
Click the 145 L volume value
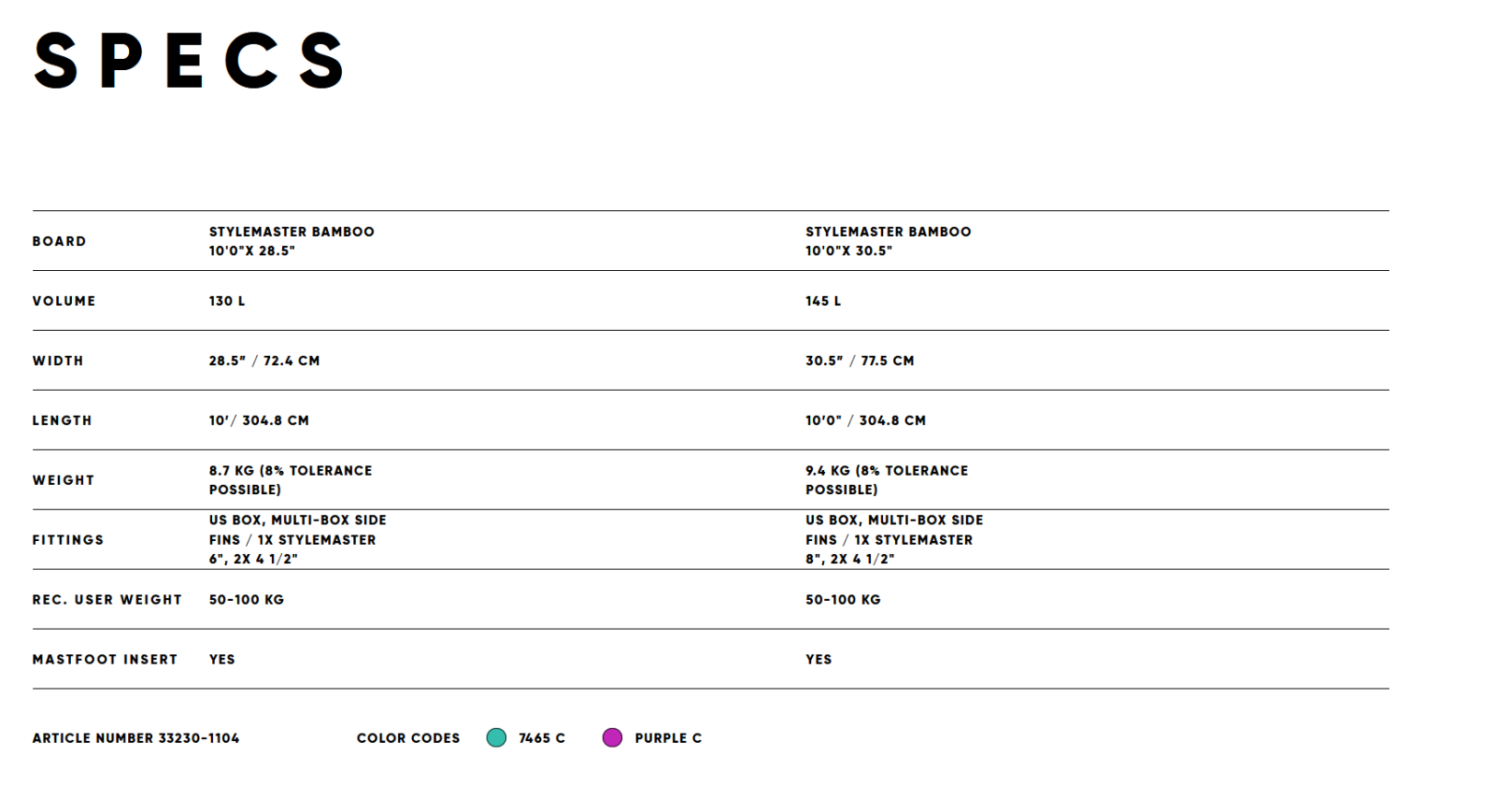[x=823, y=301]
